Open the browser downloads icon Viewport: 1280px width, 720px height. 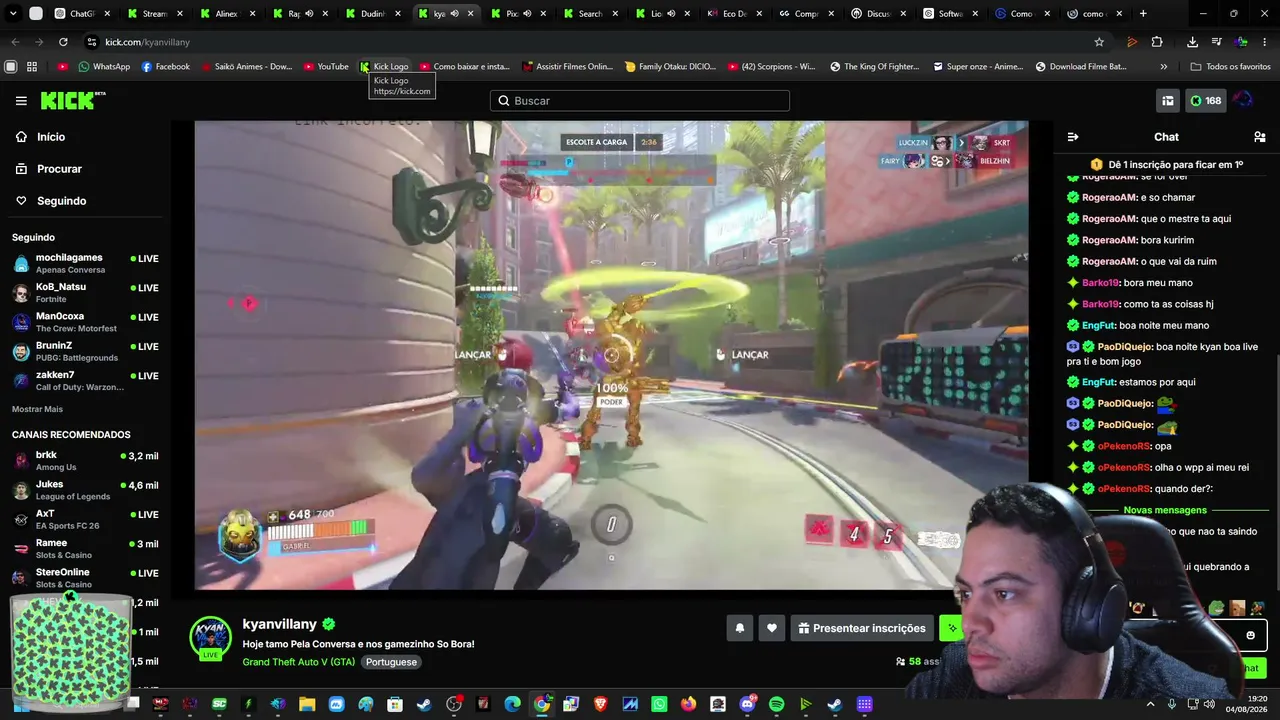pyautogui.click(x=1192, y=42)
